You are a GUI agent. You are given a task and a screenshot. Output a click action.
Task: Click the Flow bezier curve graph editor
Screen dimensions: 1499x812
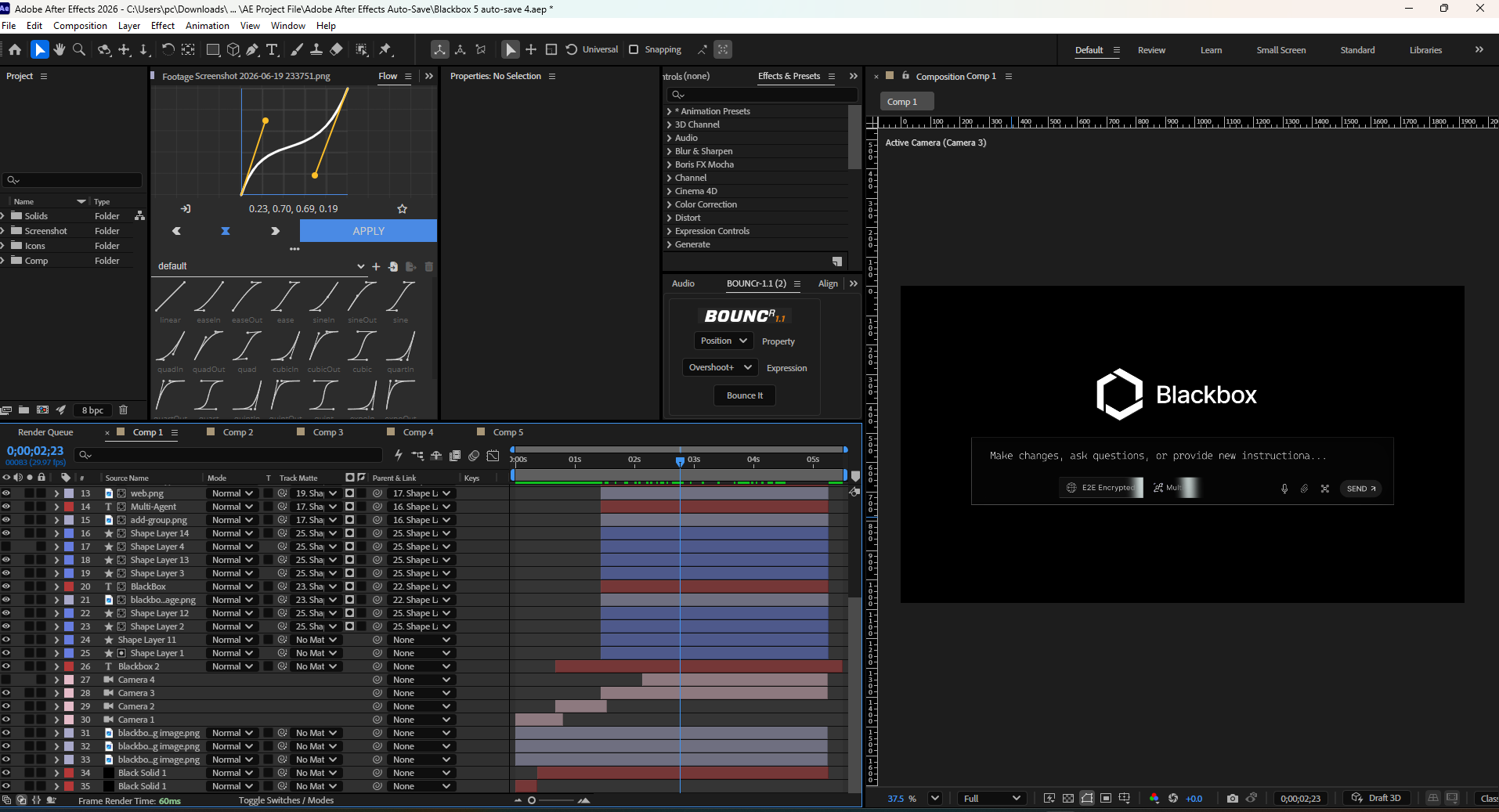pyautogui.click(x=294, y=142)
